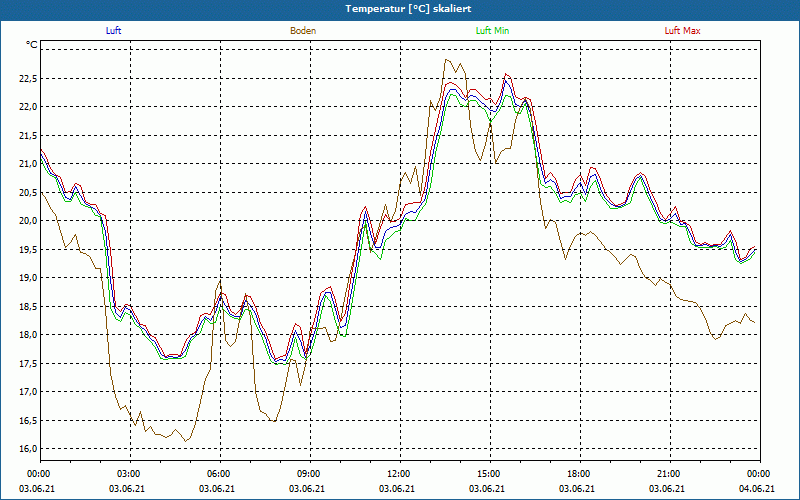This screenshot has height=500, width=800.
Task: Click the 18,5 y-axis value
Action: pos(28,307)
